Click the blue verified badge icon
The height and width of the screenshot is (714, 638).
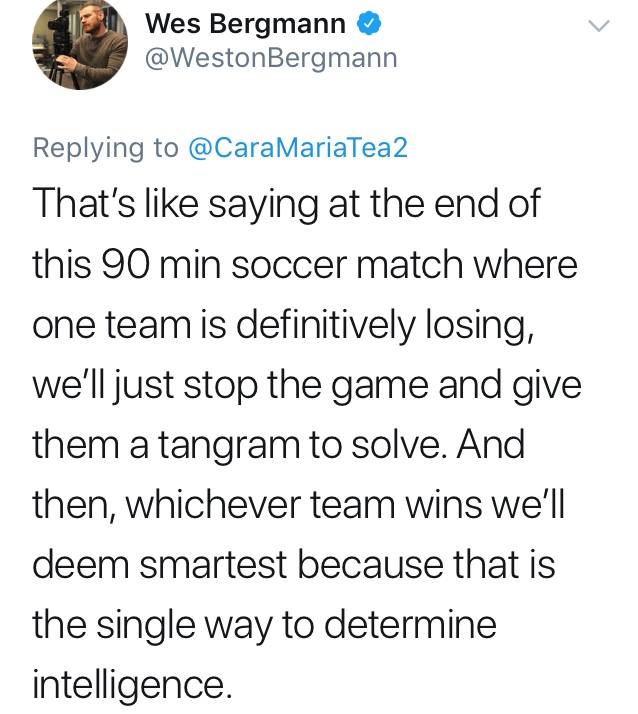point(368,24)
